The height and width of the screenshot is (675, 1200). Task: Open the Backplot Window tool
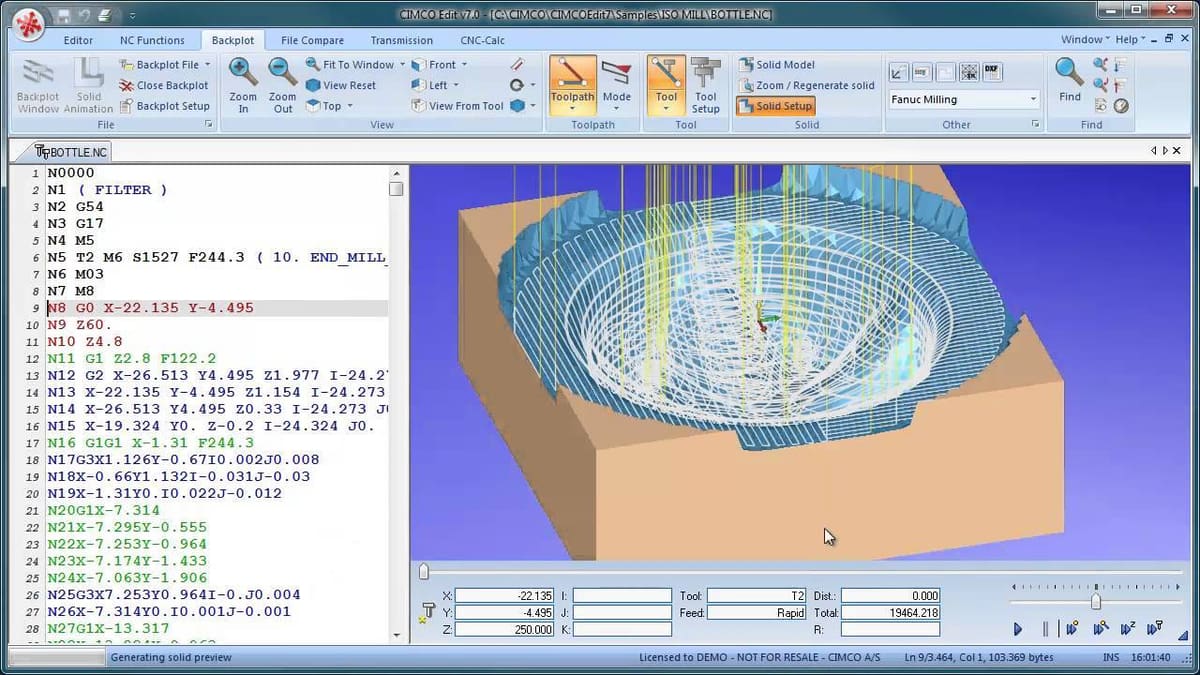(x=38, y=86)
